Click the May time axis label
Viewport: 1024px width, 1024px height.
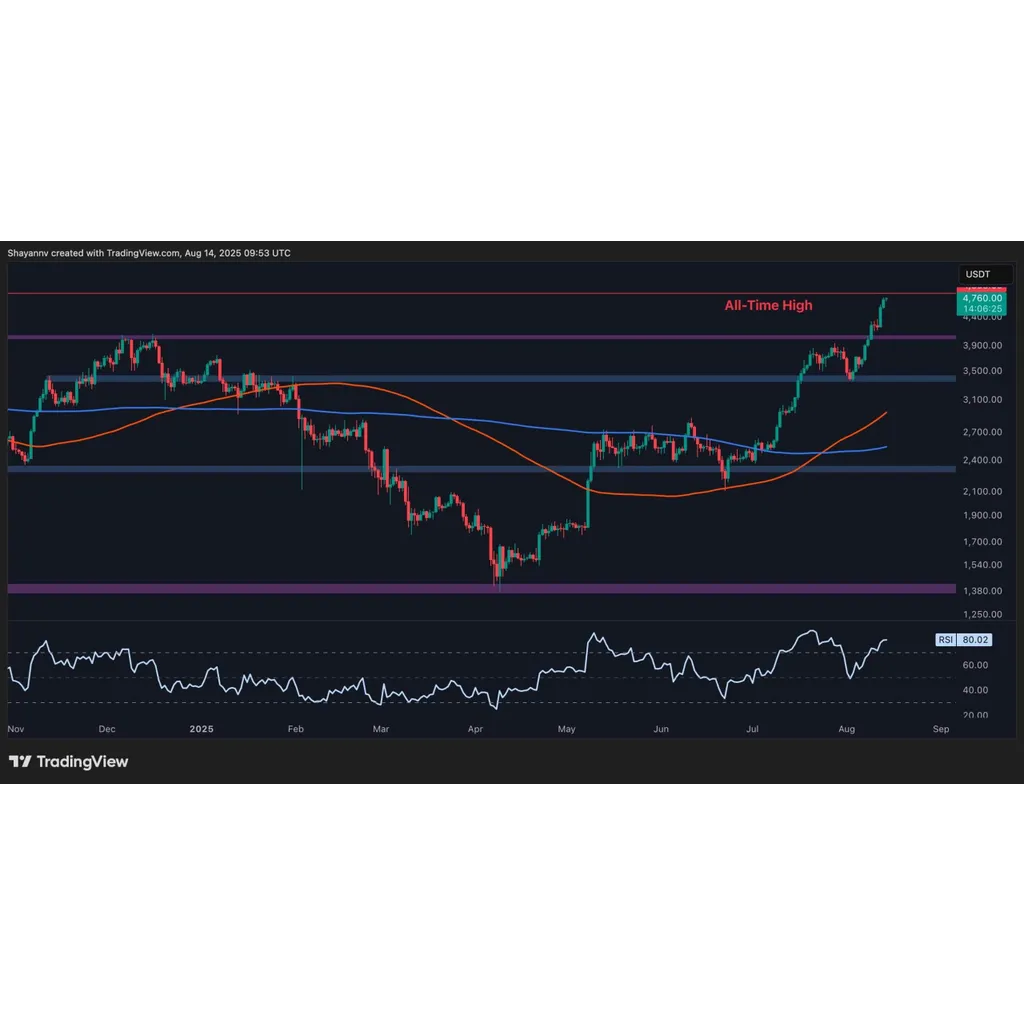click(566, 729)
